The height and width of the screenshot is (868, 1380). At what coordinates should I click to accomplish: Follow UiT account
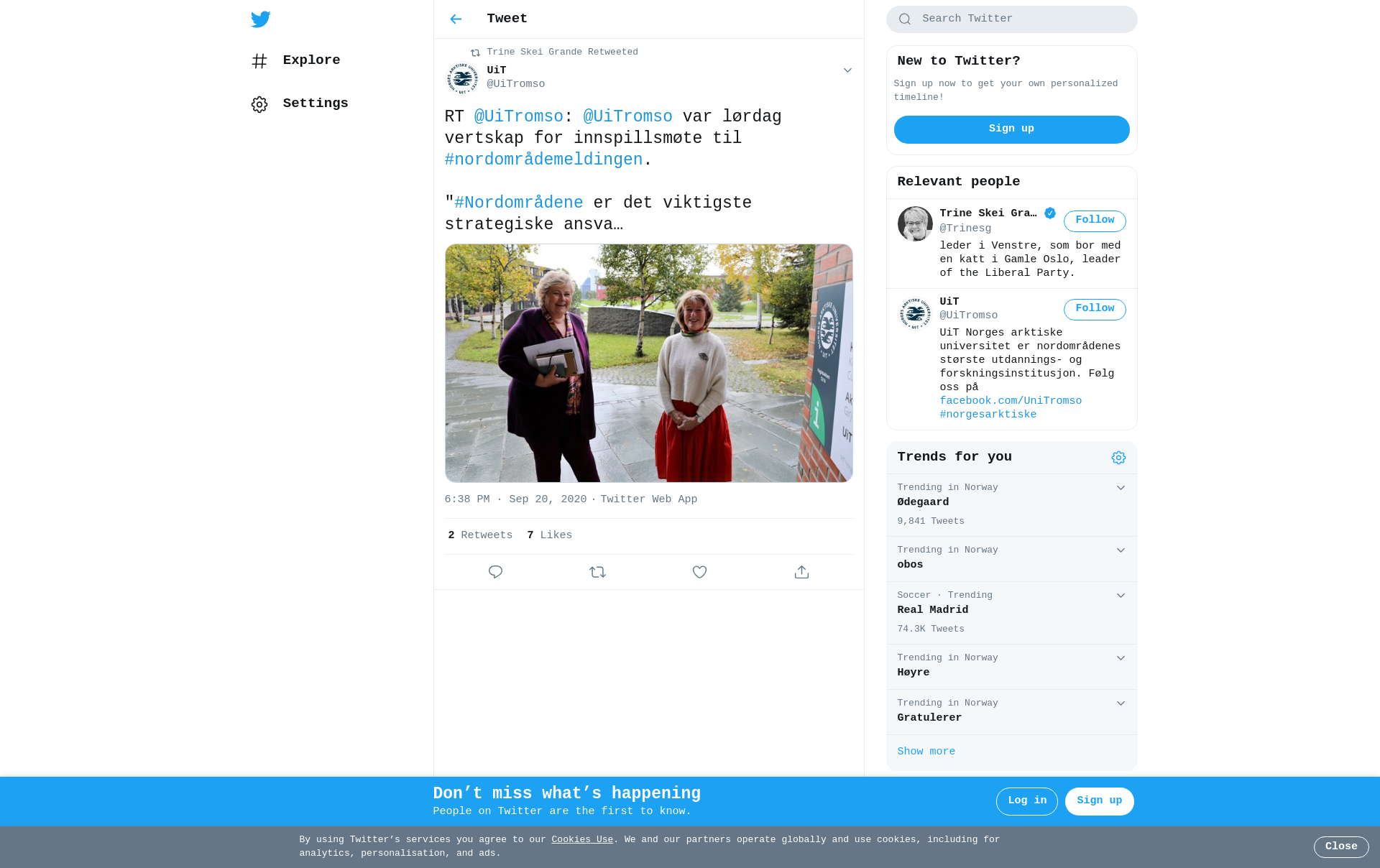coord(1095,309)
